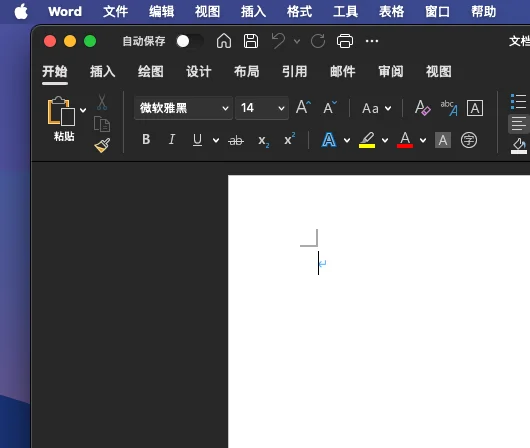This screenshot has width=530, height=448.
Task: Click the Redo circular arrow icon
Action: click(x=318, y=41)
